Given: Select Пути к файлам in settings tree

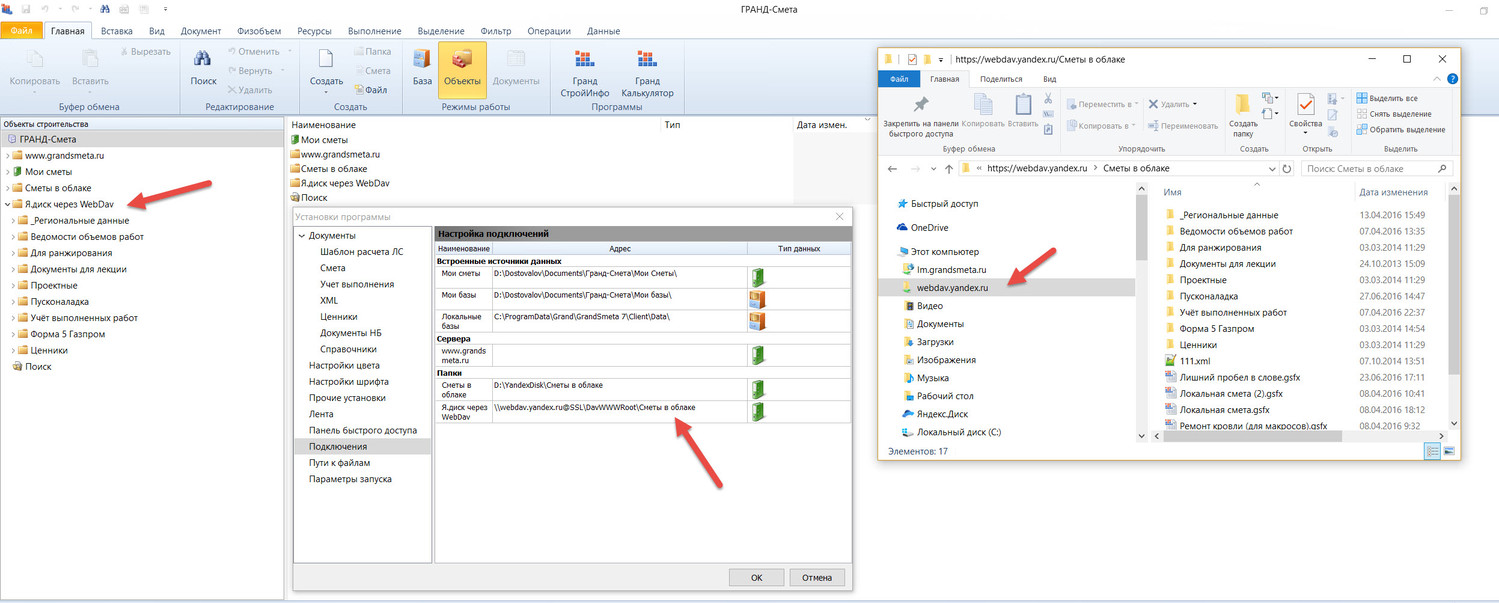Looking at the screenshot, I should click(339, 462).
